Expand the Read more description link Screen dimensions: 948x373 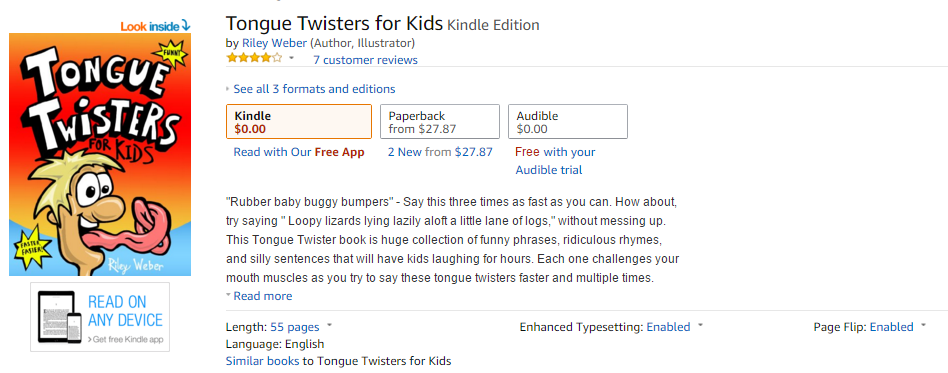(x=259, y=296)
